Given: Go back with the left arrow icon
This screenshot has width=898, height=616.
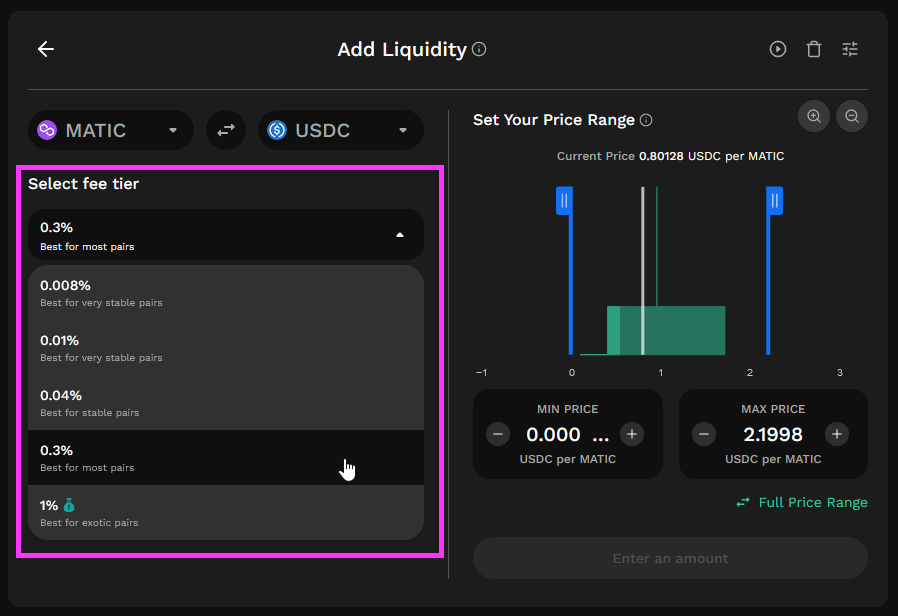Looking at the screenshot, I should (x=46, y=49).
